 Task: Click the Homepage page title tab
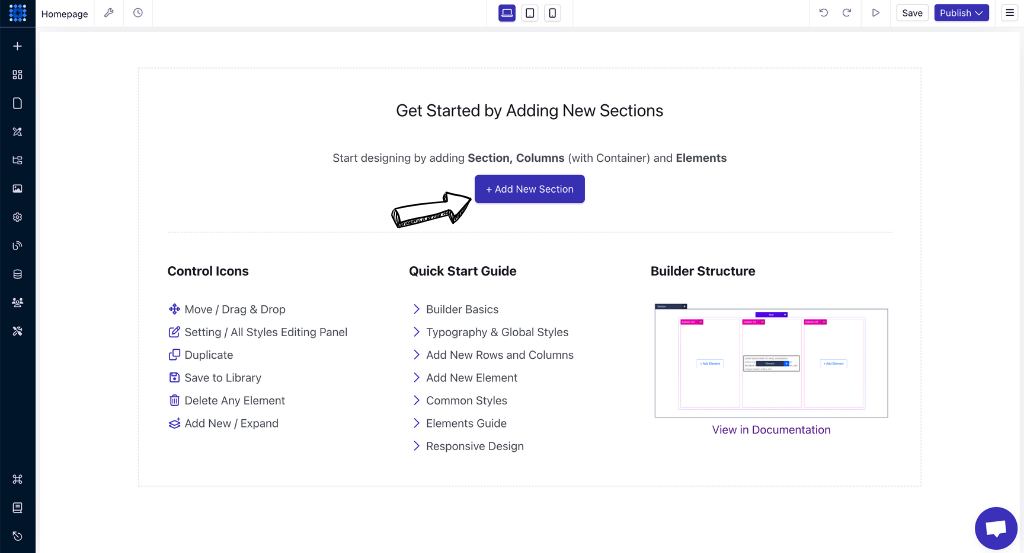coord(65,14)
